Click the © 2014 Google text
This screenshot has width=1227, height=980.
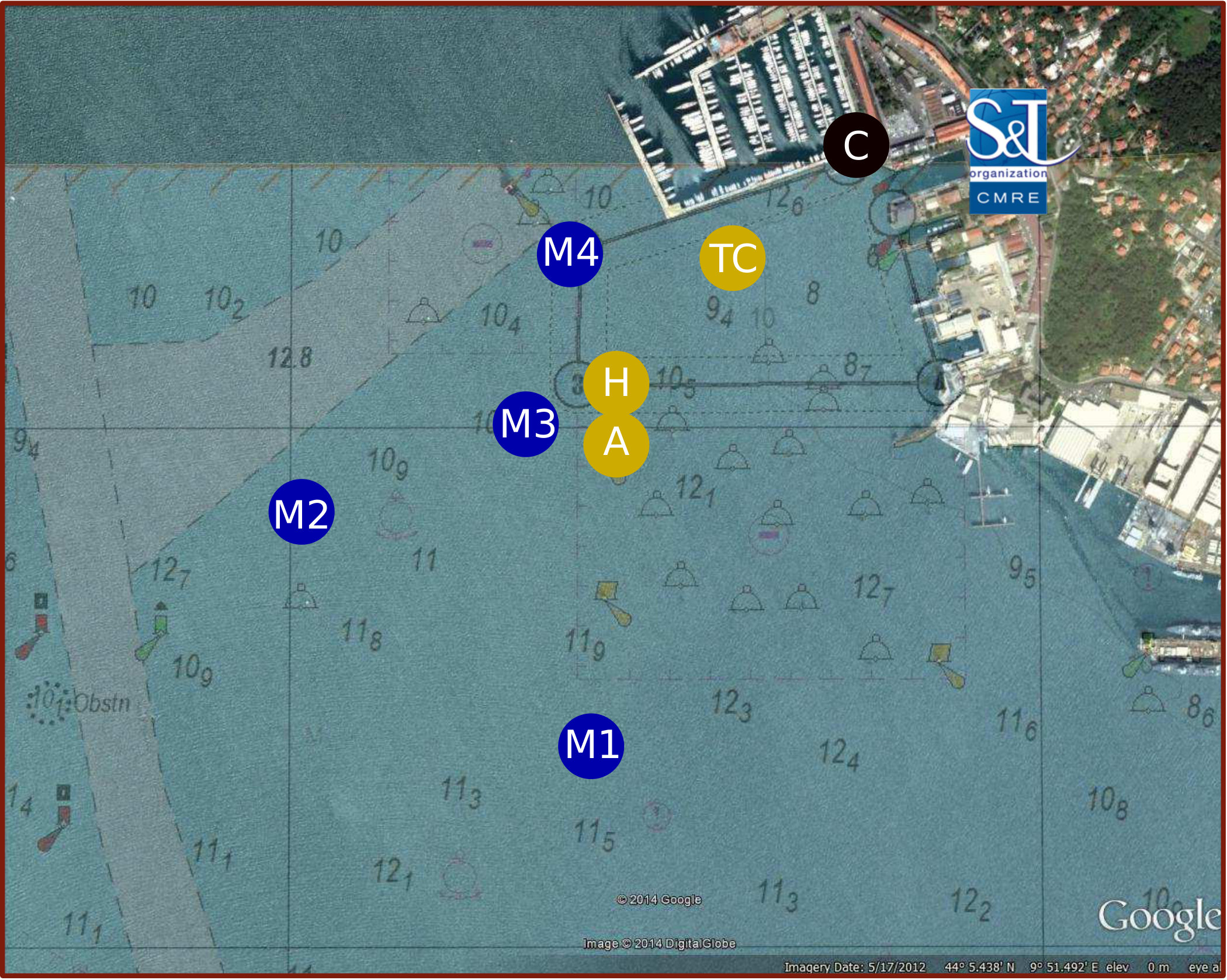click(x=659, y=900)
